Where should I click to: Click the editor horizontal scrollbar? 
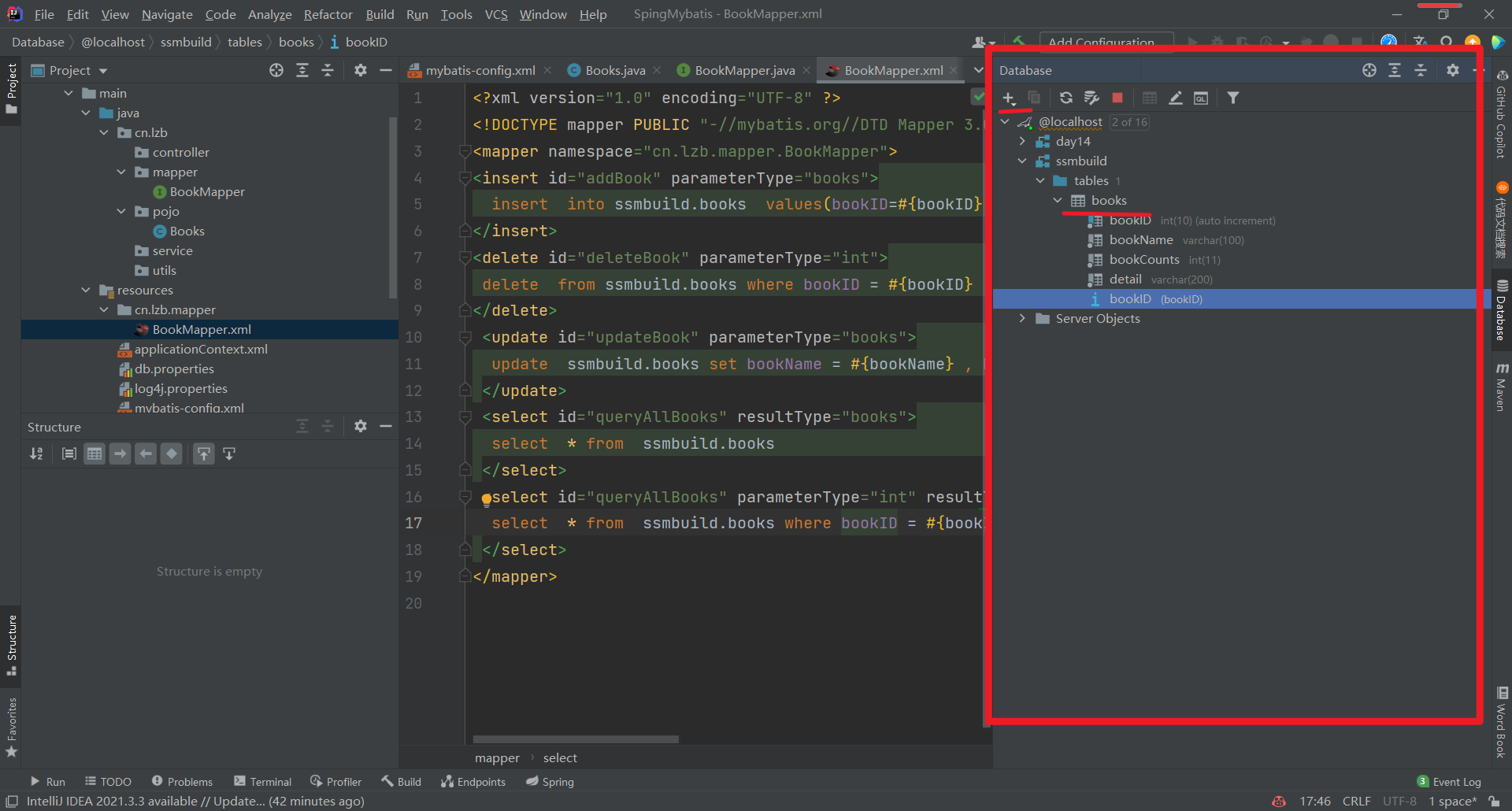(576, 739)
